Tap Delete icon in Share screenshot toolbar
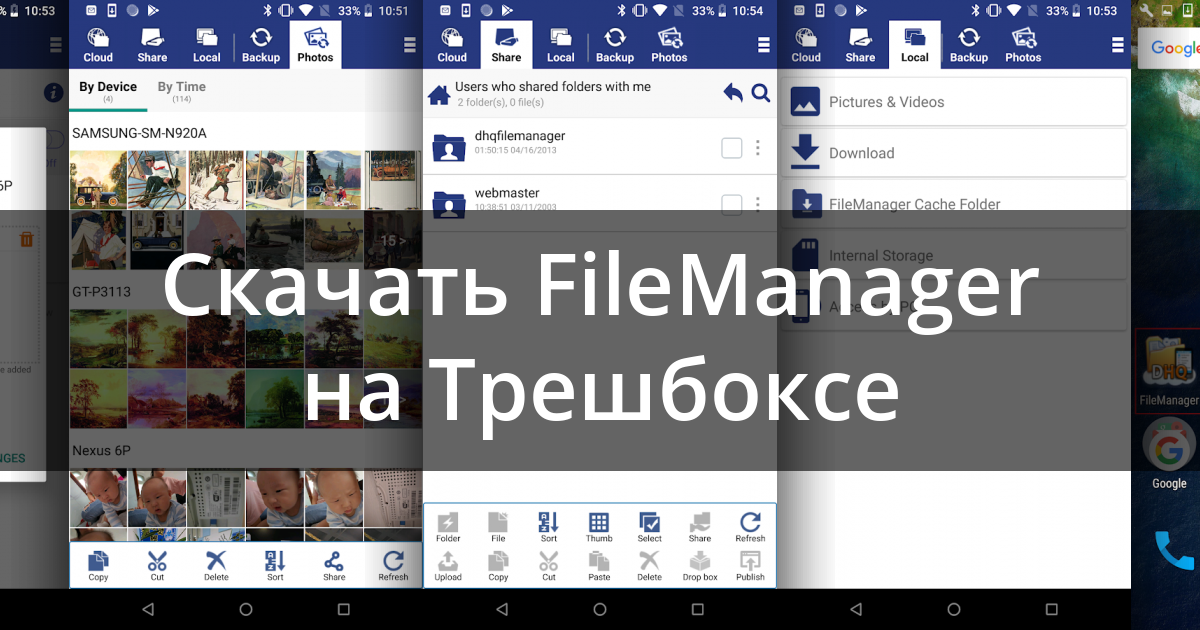The width and height of the screenshot is (1200, 630). [x=650, y=566]
